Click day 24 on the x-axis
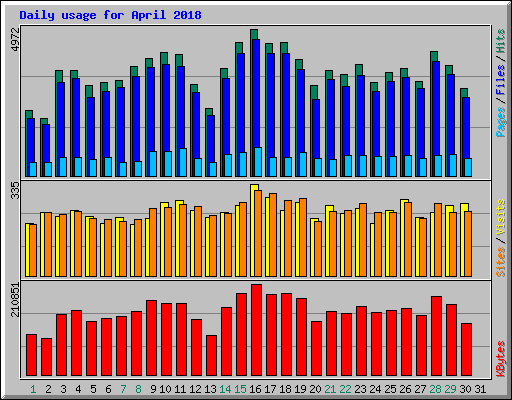 click(375, 389)
